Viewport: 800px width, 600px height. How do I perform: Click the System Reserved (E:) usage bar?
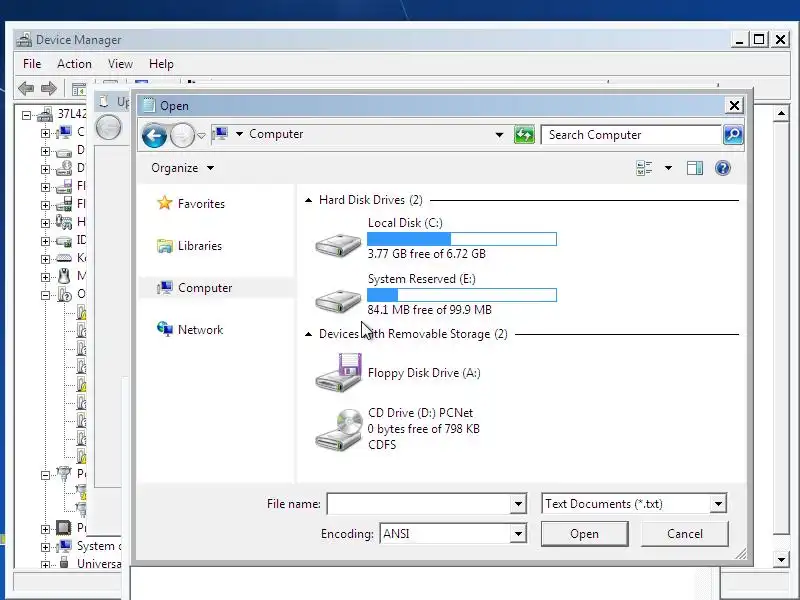[462, 295]
